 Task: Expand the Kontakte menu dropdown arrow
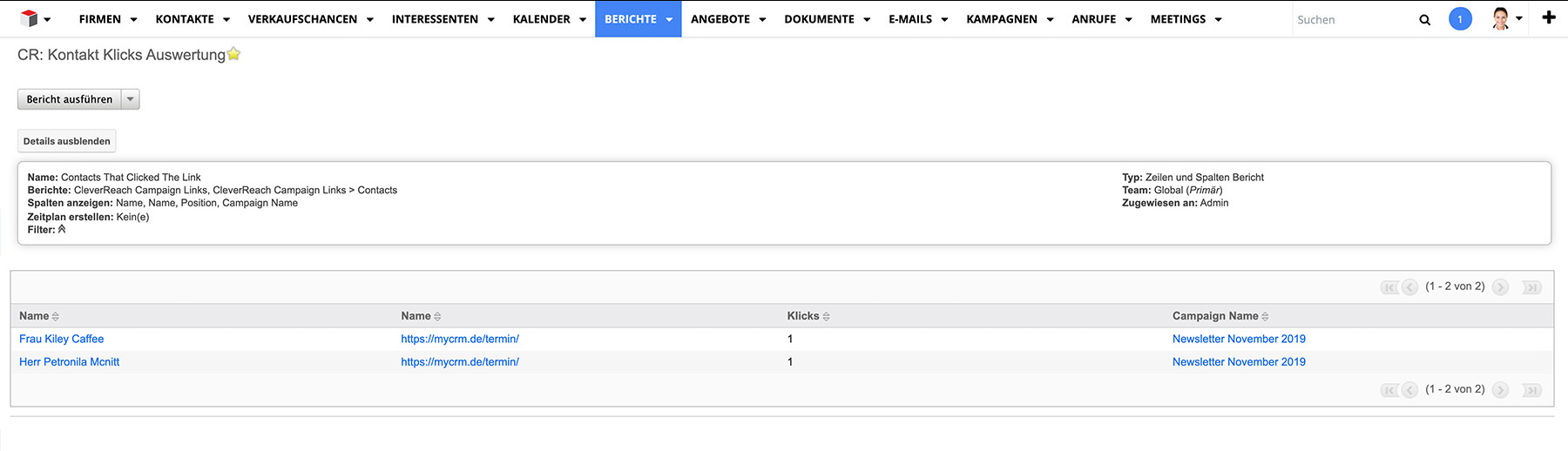coord(226,19)
